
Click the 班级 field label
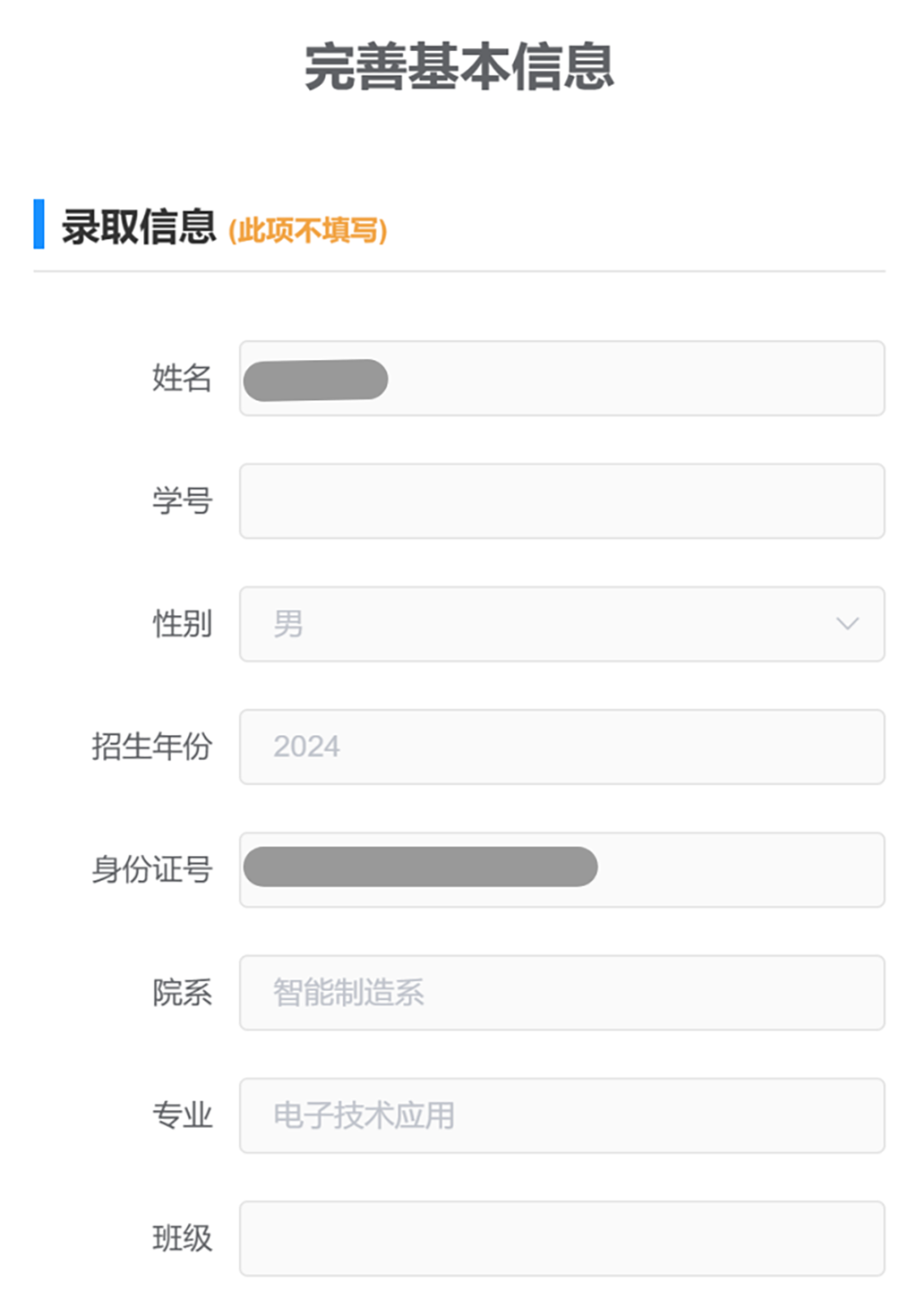(182, 1238)
